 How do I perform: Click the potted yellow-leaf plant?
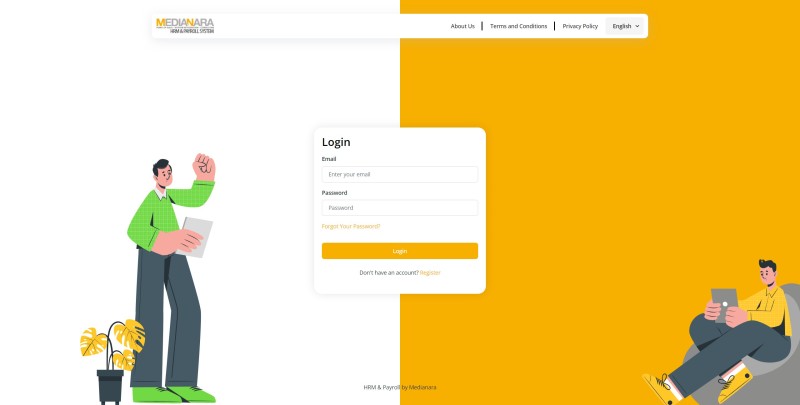pos(112,361)
